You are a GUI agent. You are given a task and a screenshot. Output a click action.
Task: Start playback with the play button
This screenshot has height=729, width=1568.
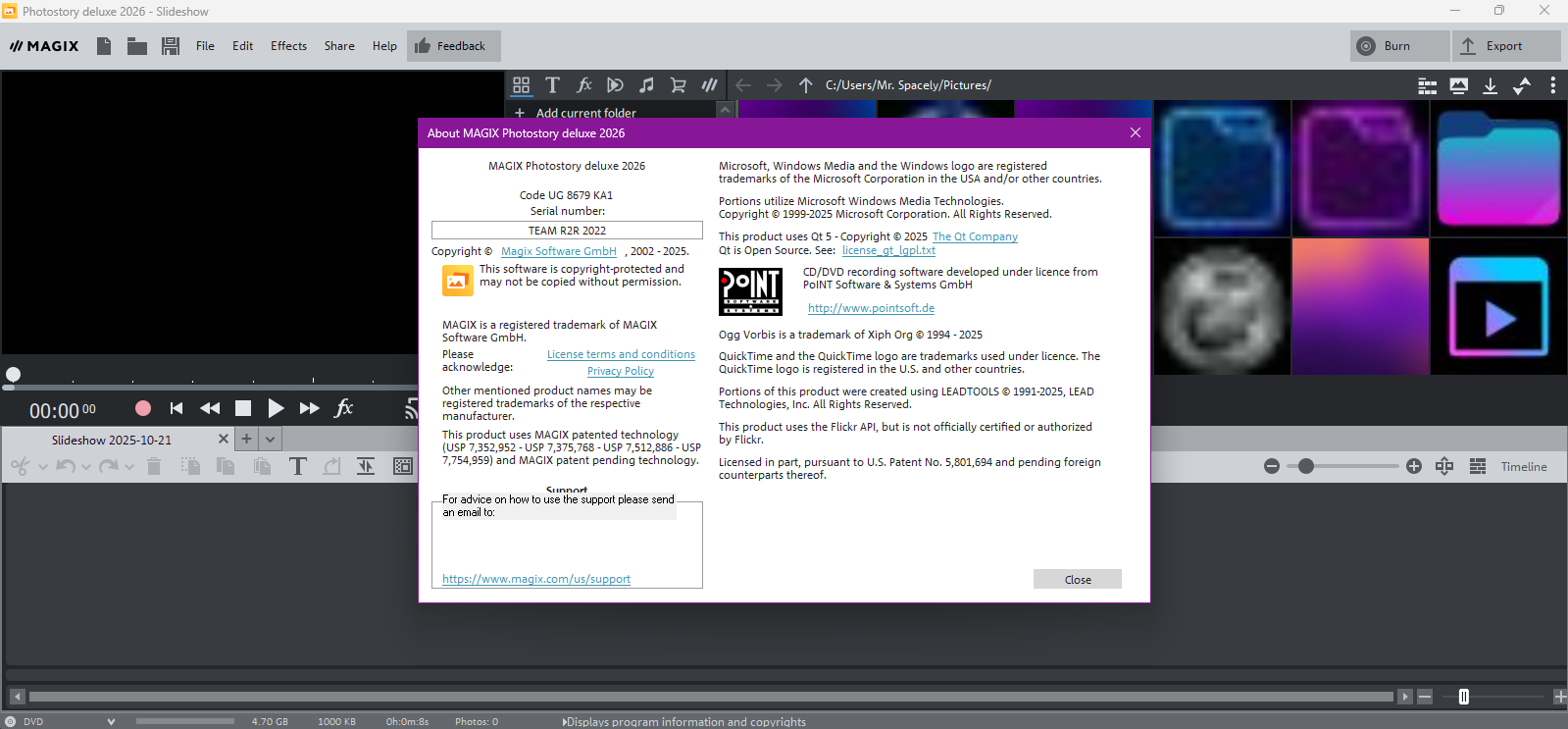[x=276, y=408]
